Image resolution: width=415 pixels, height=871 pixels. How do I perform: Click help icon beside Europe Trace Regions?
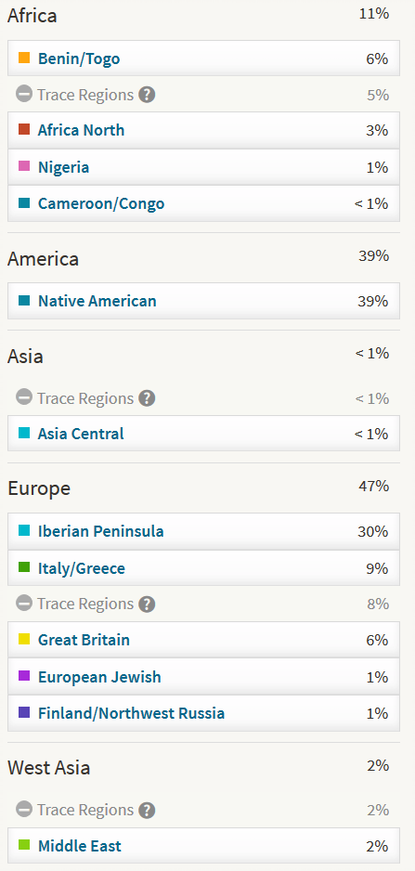click(x=147, y=604)
